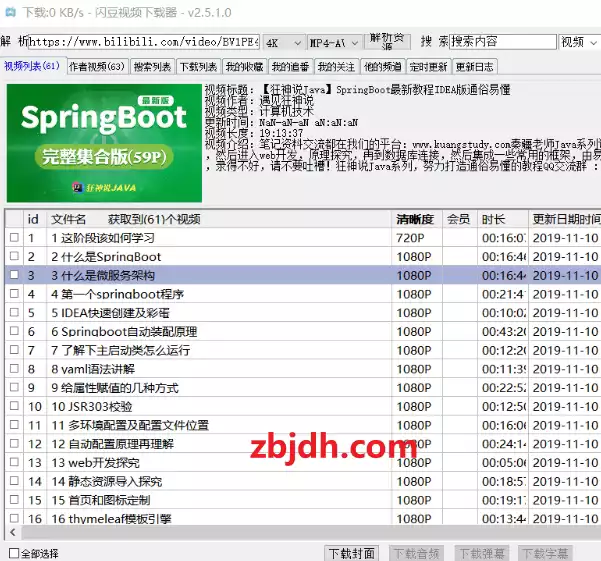Click duration 00:43:2 of row 6
Screen dimensions: 601x561
point(503,331)
